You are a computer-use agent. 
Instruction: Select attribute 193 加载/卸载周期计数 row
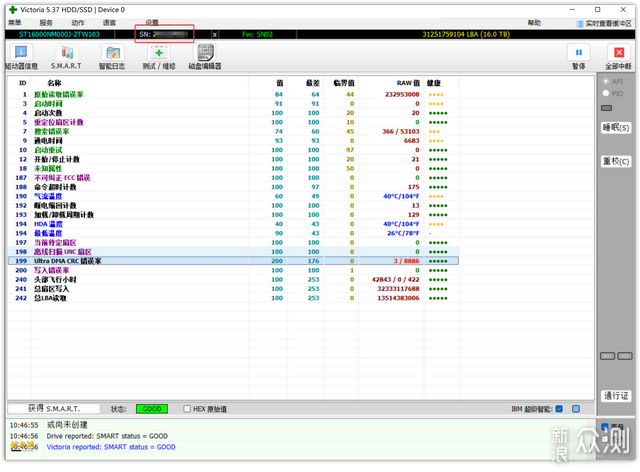click(x=233, y=215)
